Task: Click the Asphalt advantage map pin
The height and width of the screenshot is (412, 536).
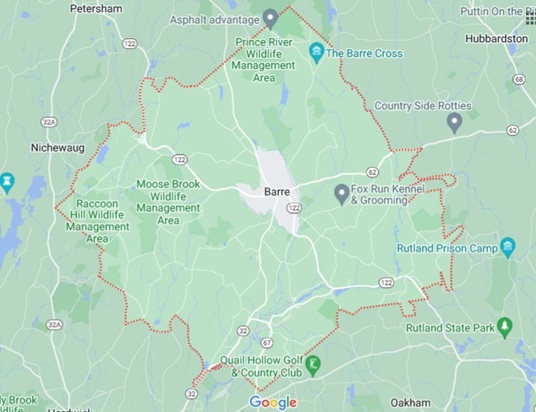Action: 271,19
